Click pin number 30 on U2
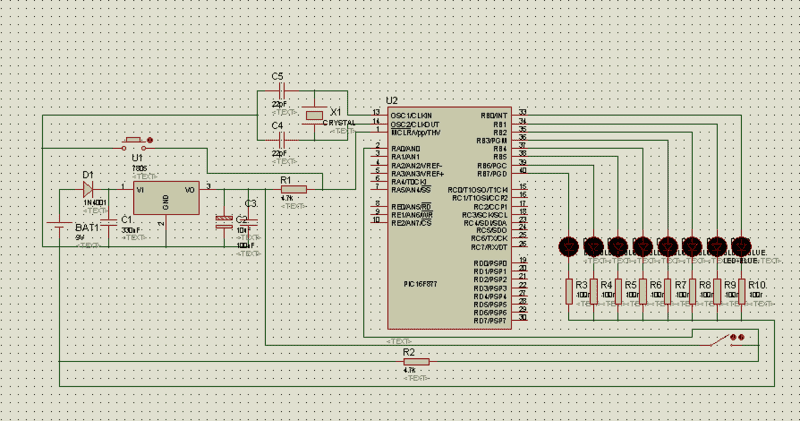The image size is (800, 421). point(522,317)
